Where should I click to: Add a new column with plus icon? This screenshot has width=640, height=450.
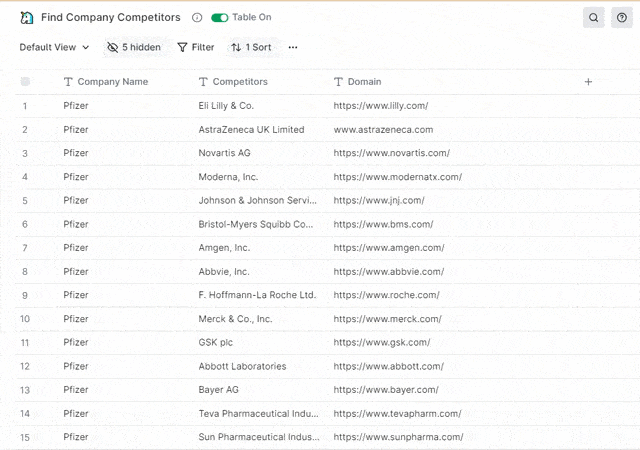[x=588, y=82]
